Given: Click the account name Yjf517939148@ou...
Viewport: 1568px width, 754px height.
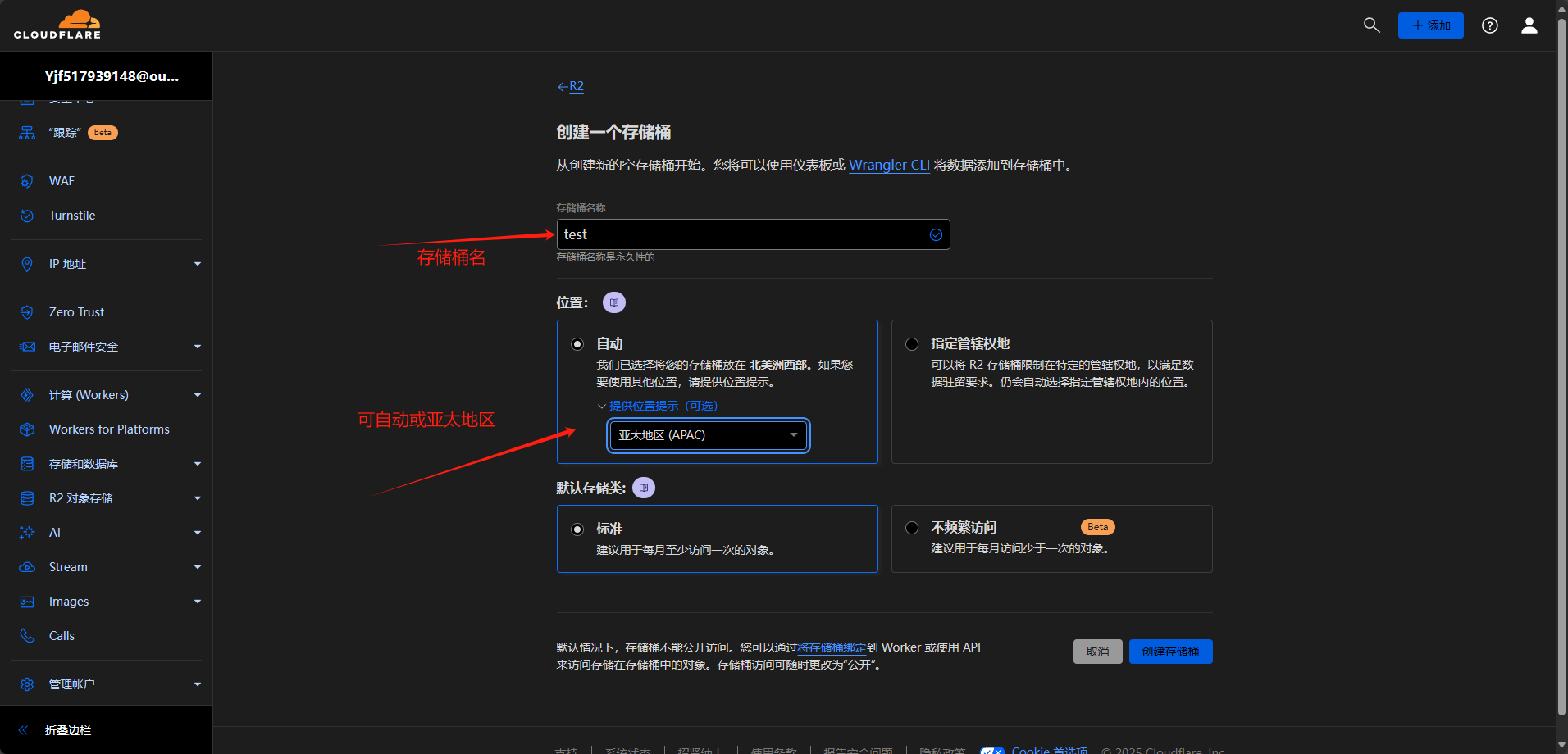Looking at the screenshot, I should pyautogui.click(x=112, y=76).
